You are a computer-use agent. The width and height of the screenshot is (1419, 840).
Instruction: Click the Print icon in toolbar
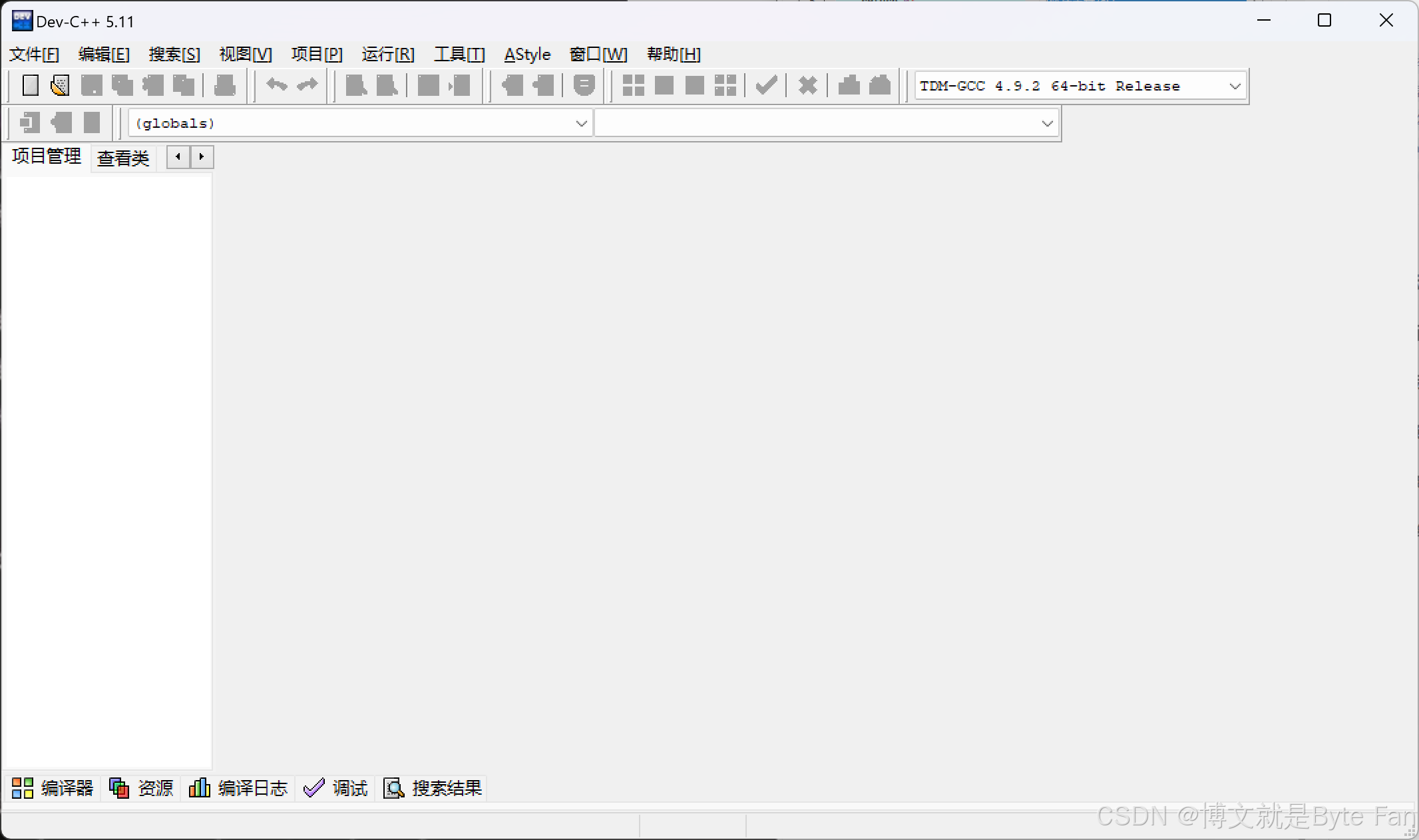point(225,85)
